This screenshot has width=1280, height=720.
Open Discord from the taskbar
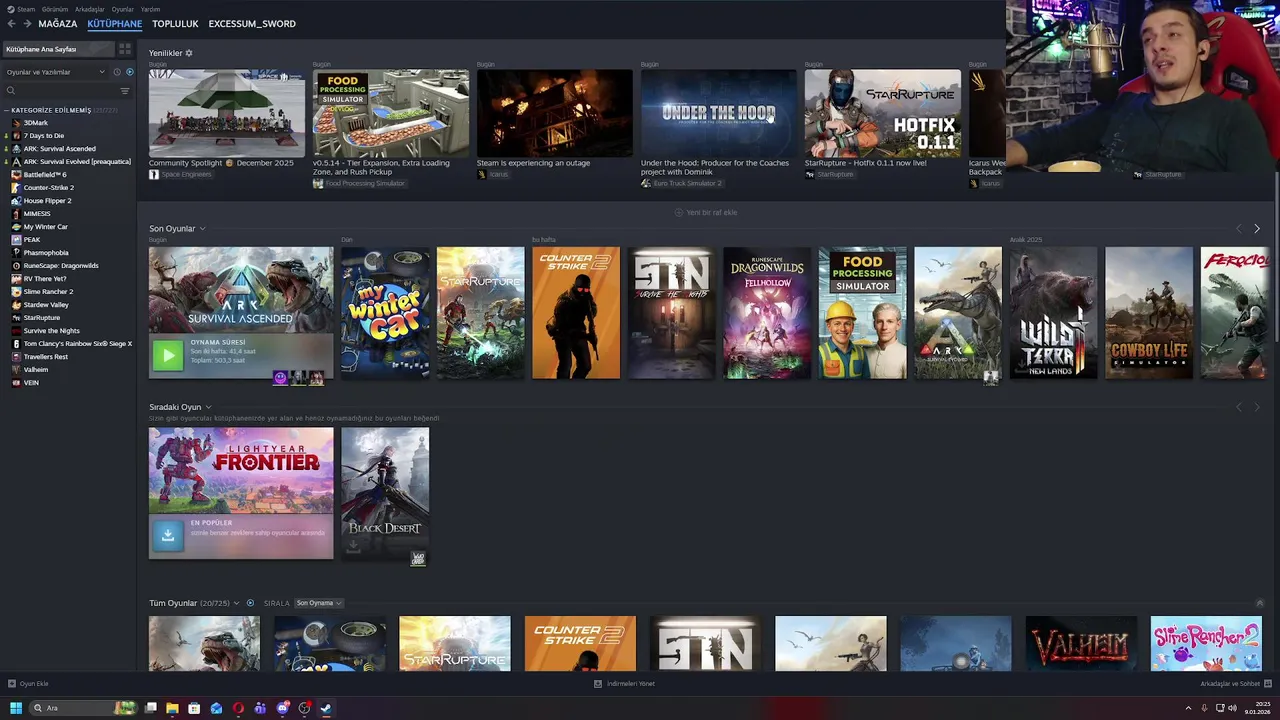pos(282,708)
